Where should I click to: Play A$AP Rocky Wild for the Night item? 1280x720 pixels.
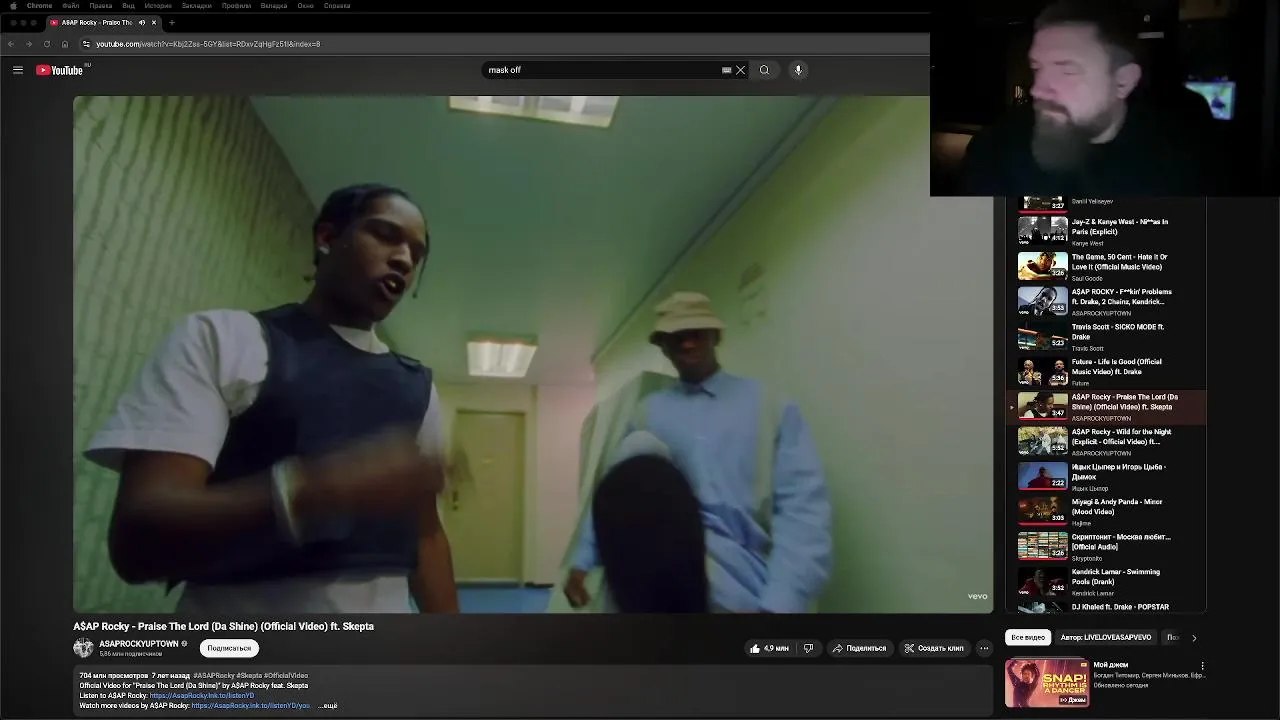click(1106, 441)
